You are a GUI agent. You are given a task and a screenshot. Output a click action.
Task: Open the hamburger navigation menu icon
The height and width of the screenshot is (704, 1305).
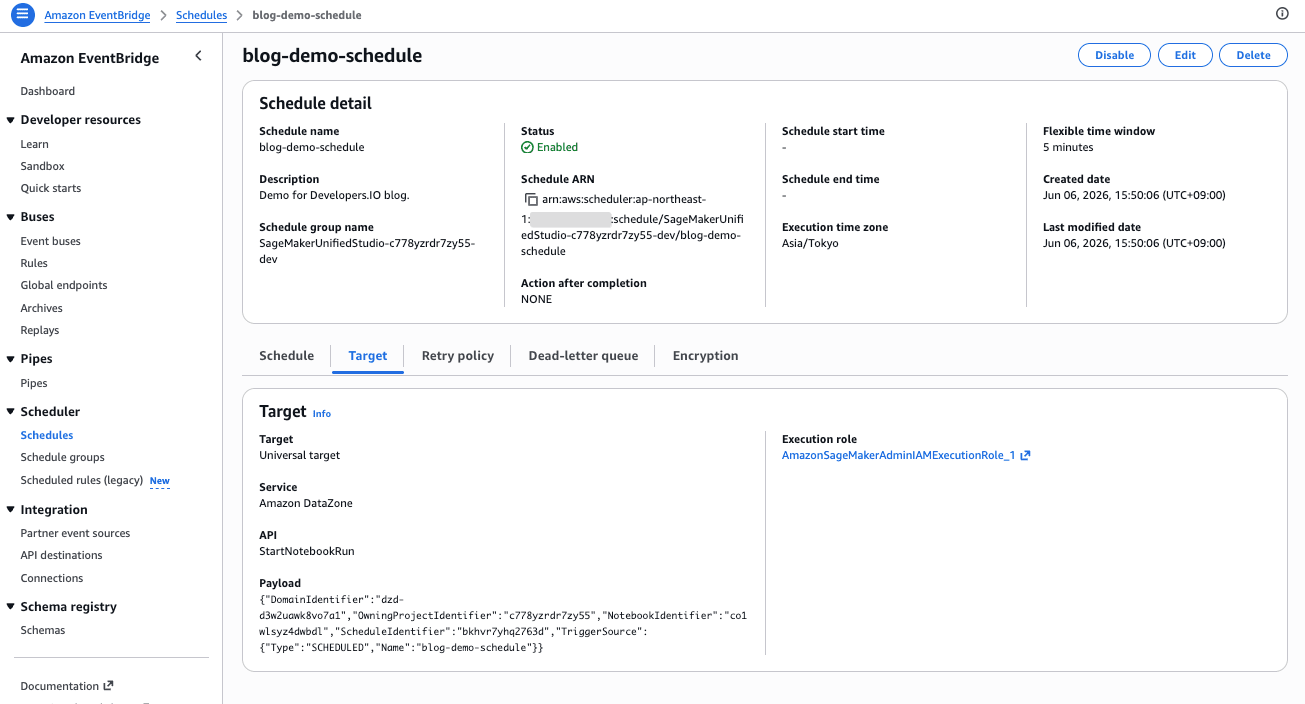[x=22, y=15]
